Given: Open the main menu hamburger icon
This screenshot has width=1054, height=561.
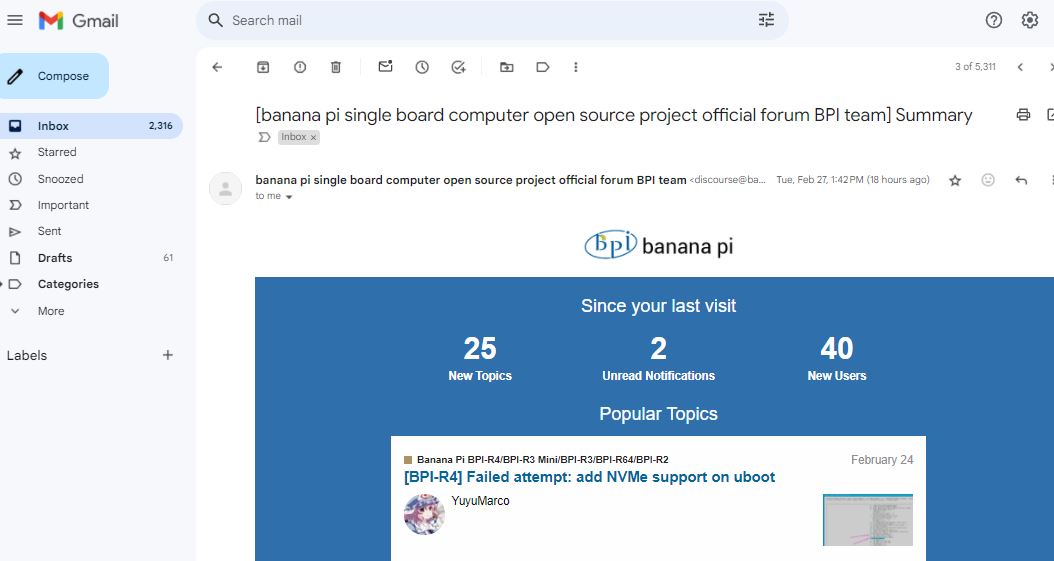Looking at the screenshot, I should pos(15,20).
